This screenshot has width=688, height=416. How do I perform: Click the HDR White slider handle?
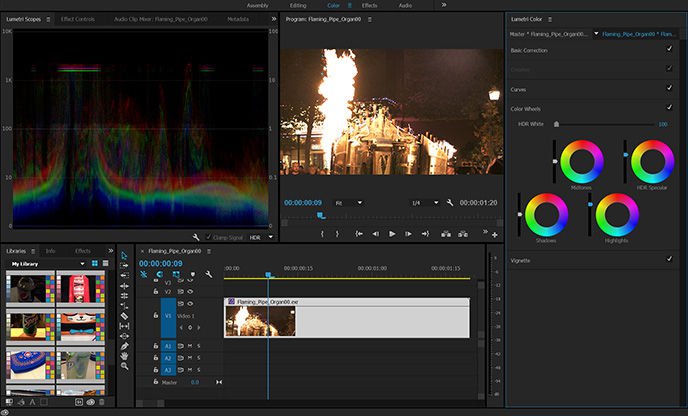[556, 124]
